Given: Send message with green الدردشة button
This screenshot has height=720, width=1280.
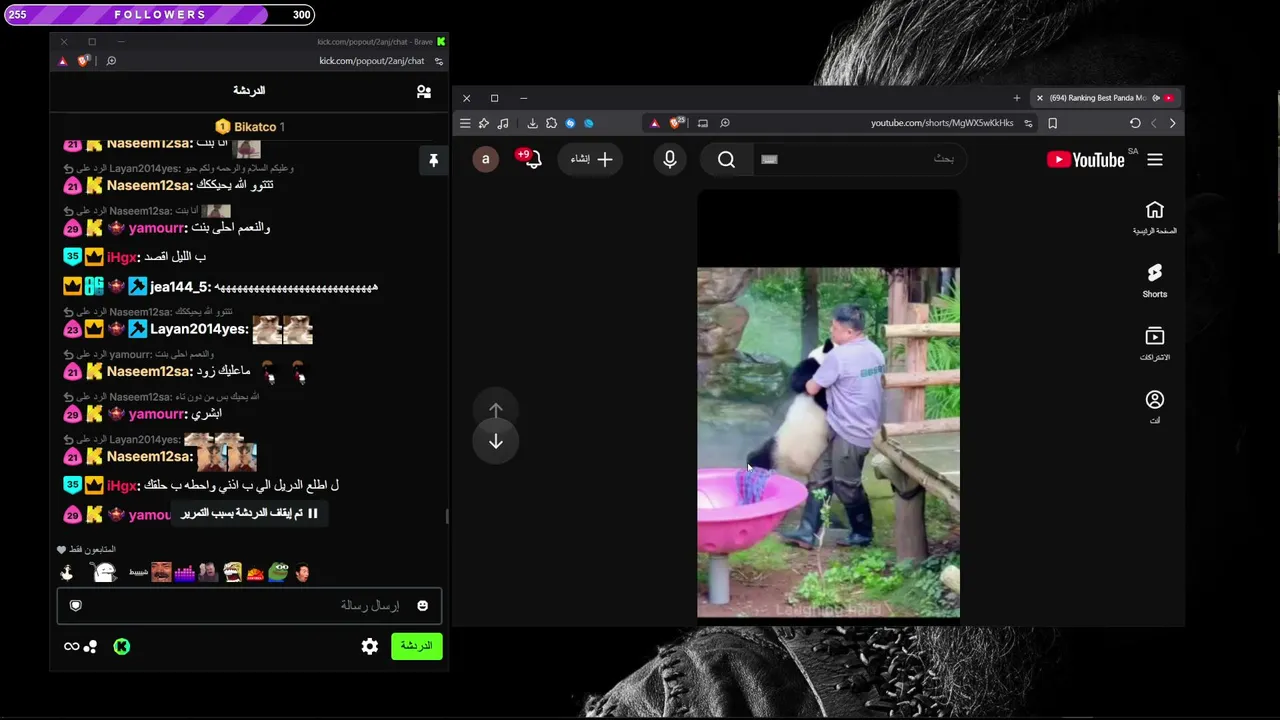Looking at the screenshot, I should 416,646.
